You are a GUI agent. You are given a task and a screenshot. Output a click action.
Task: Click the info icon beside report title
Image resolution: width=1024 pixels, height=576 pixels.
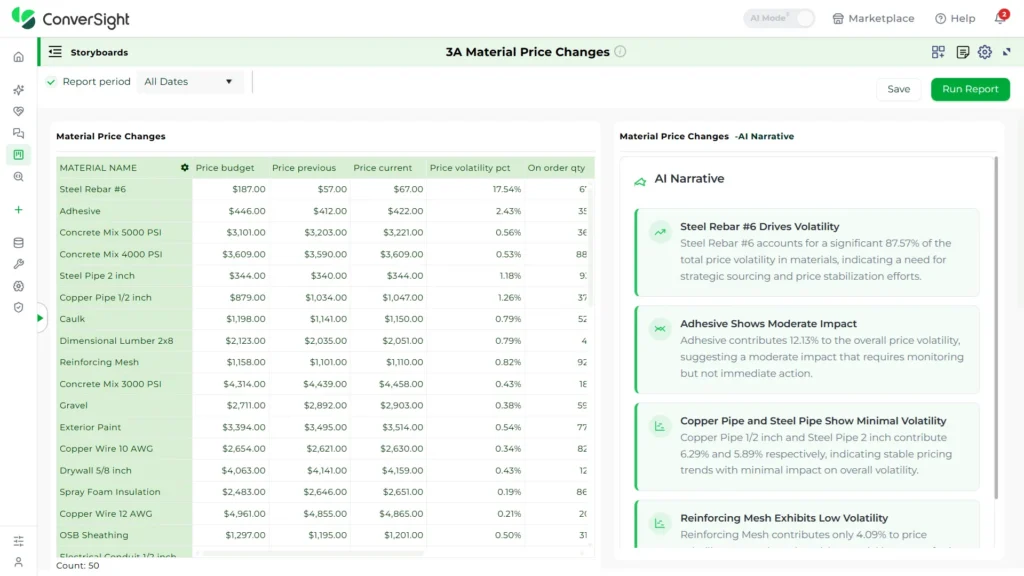(620, 52)
